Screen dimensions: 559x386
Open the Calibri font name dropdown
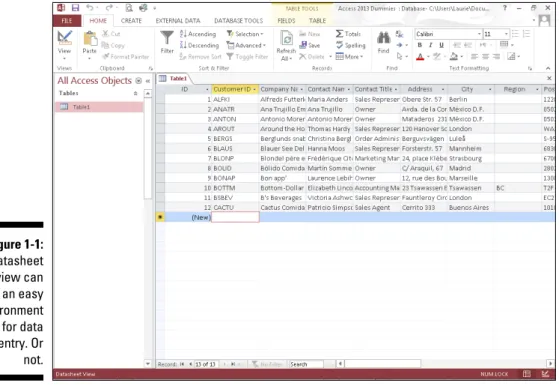(x=479, y=34)
